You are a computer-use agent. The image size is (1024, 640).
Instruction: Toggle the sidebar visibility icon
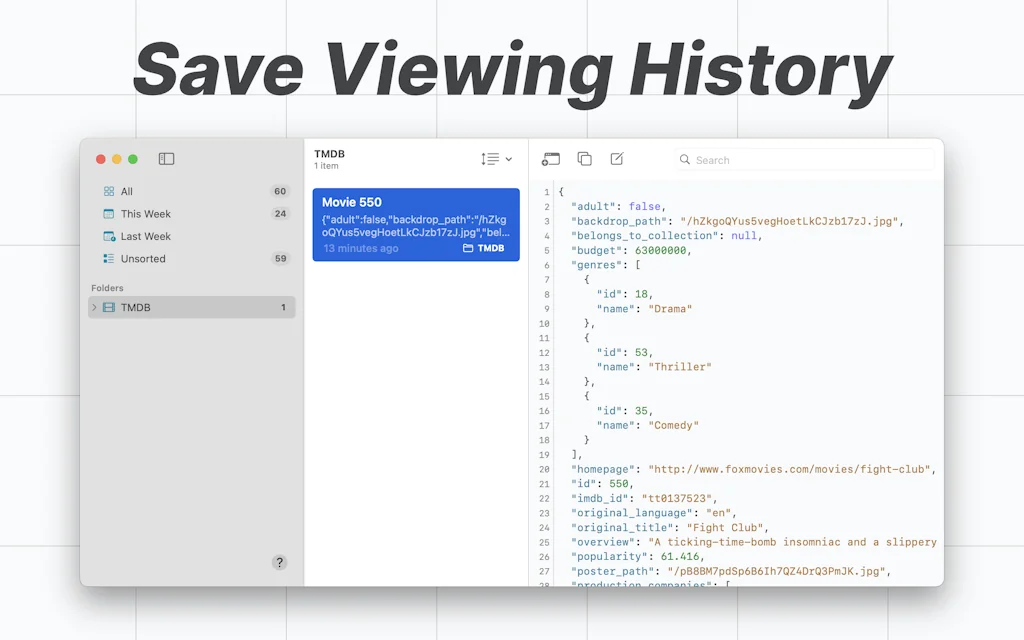[x=166, y=158]
